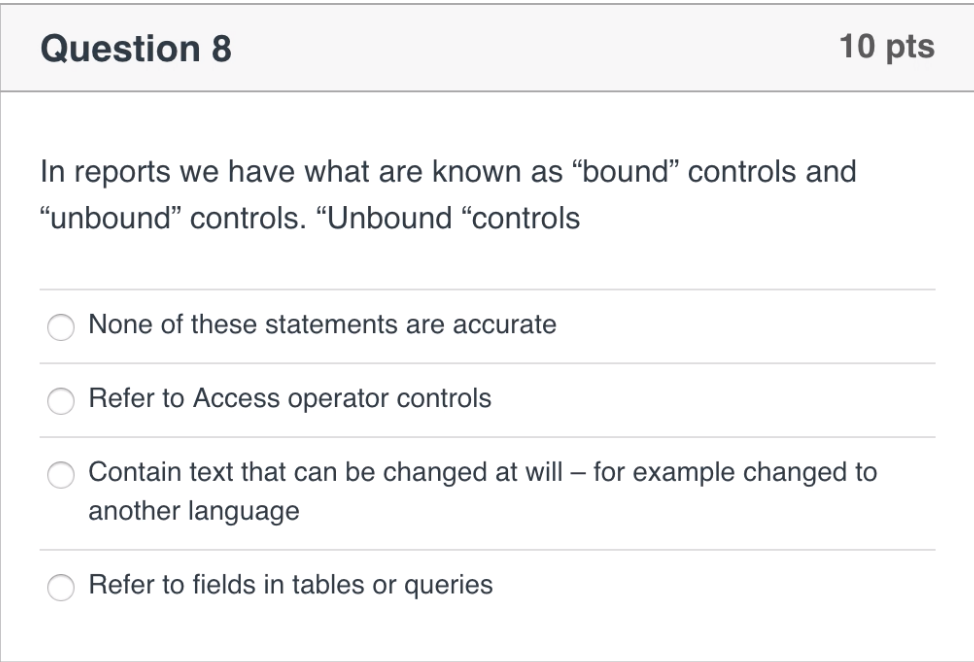
Task: Select the radio button for "None of these statements are accurate"
Action: click(x=60, y=324)
